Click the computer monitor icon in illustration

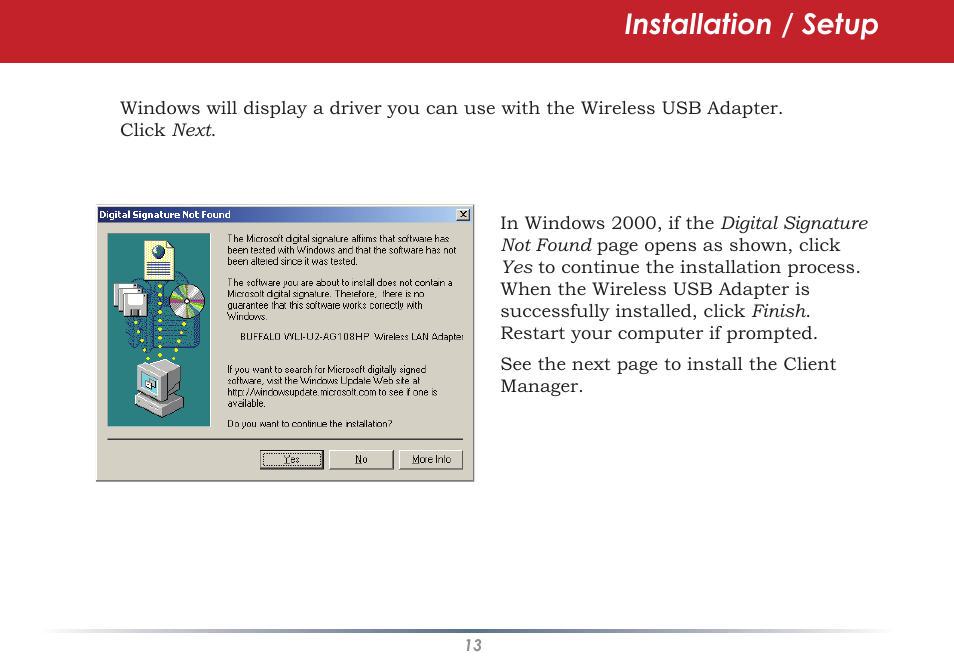(x=158, y=388)
